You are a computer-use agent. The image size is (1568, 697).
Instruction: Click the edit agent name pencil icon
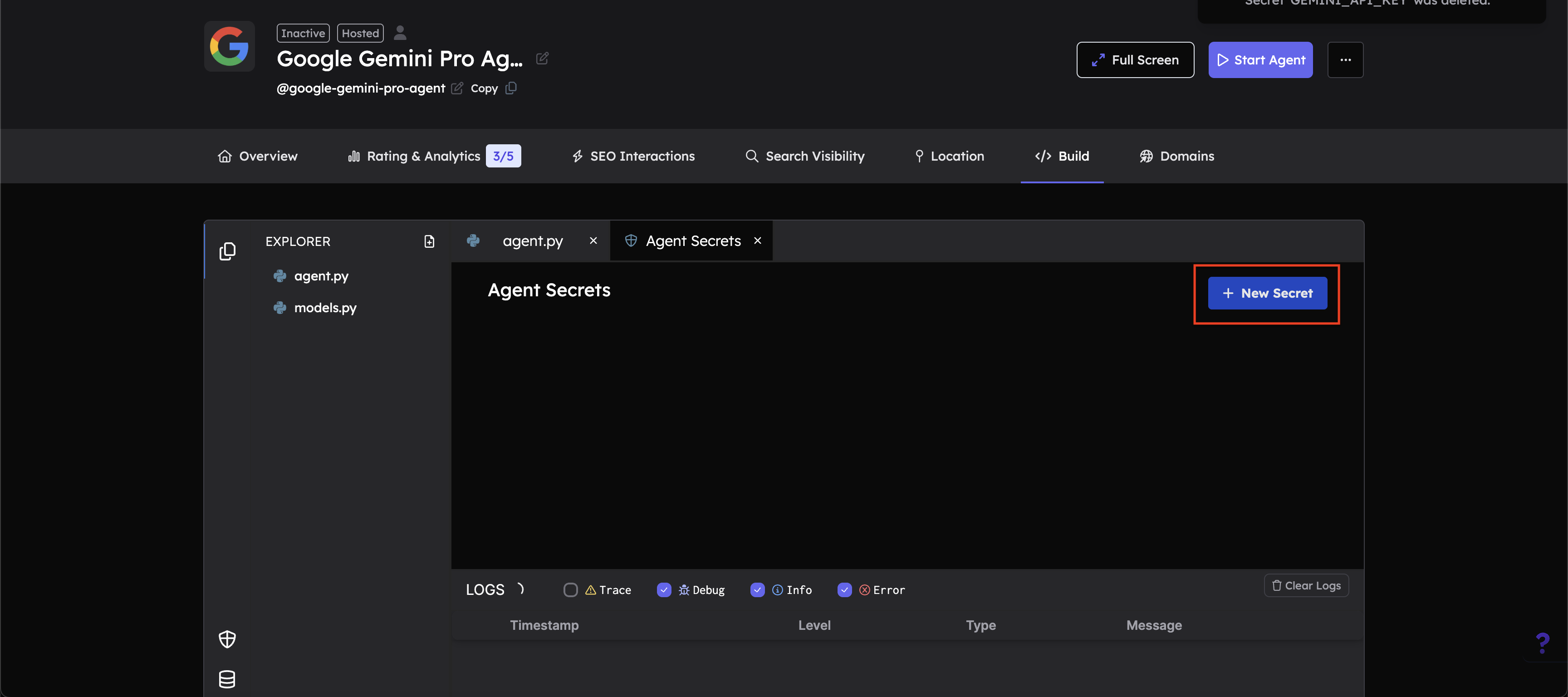[542, 59]
